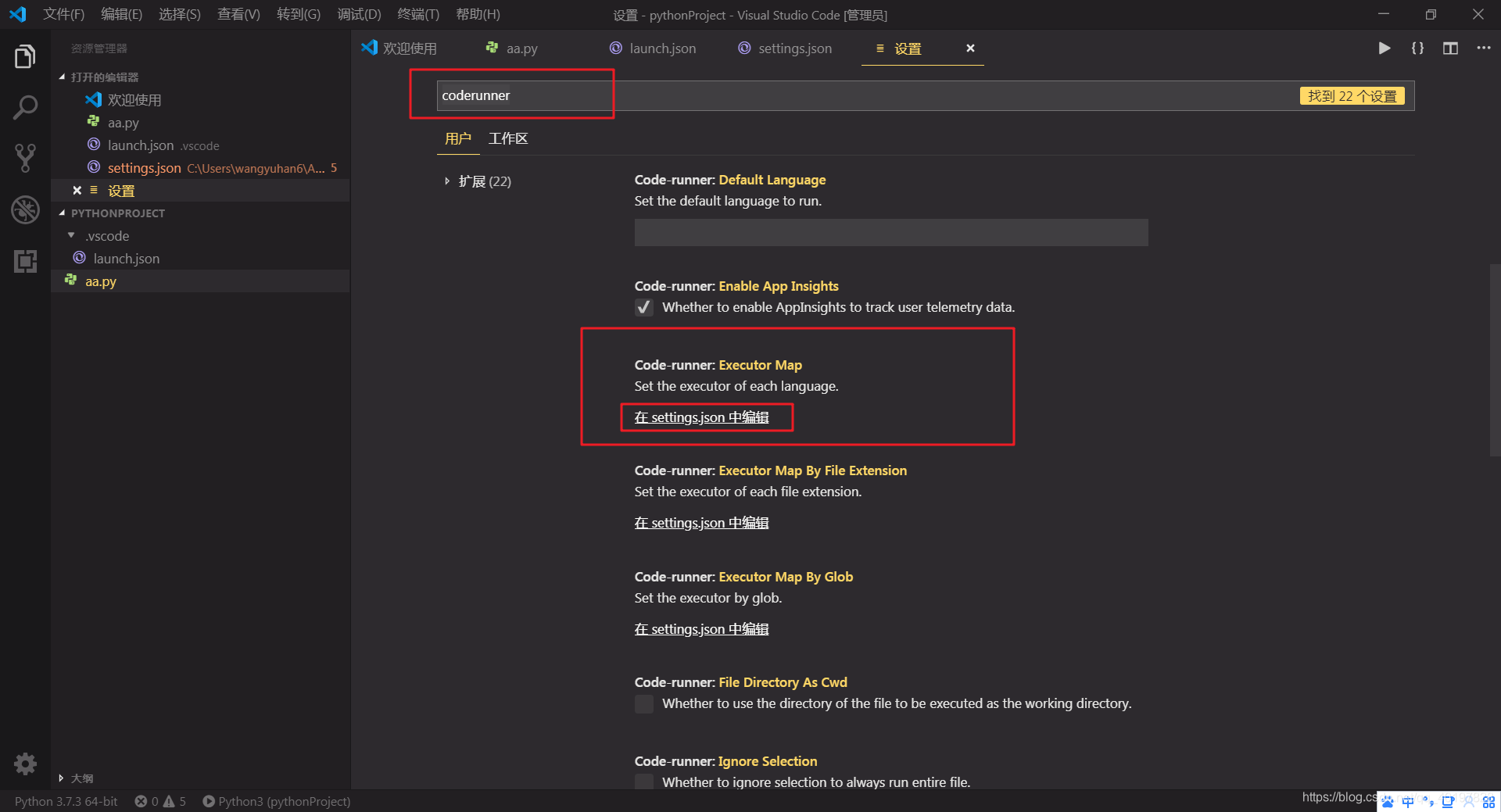This screenshot has width=1501, height=812.
Task: Open the 转到(G) menu
Action: pos(298,14)
